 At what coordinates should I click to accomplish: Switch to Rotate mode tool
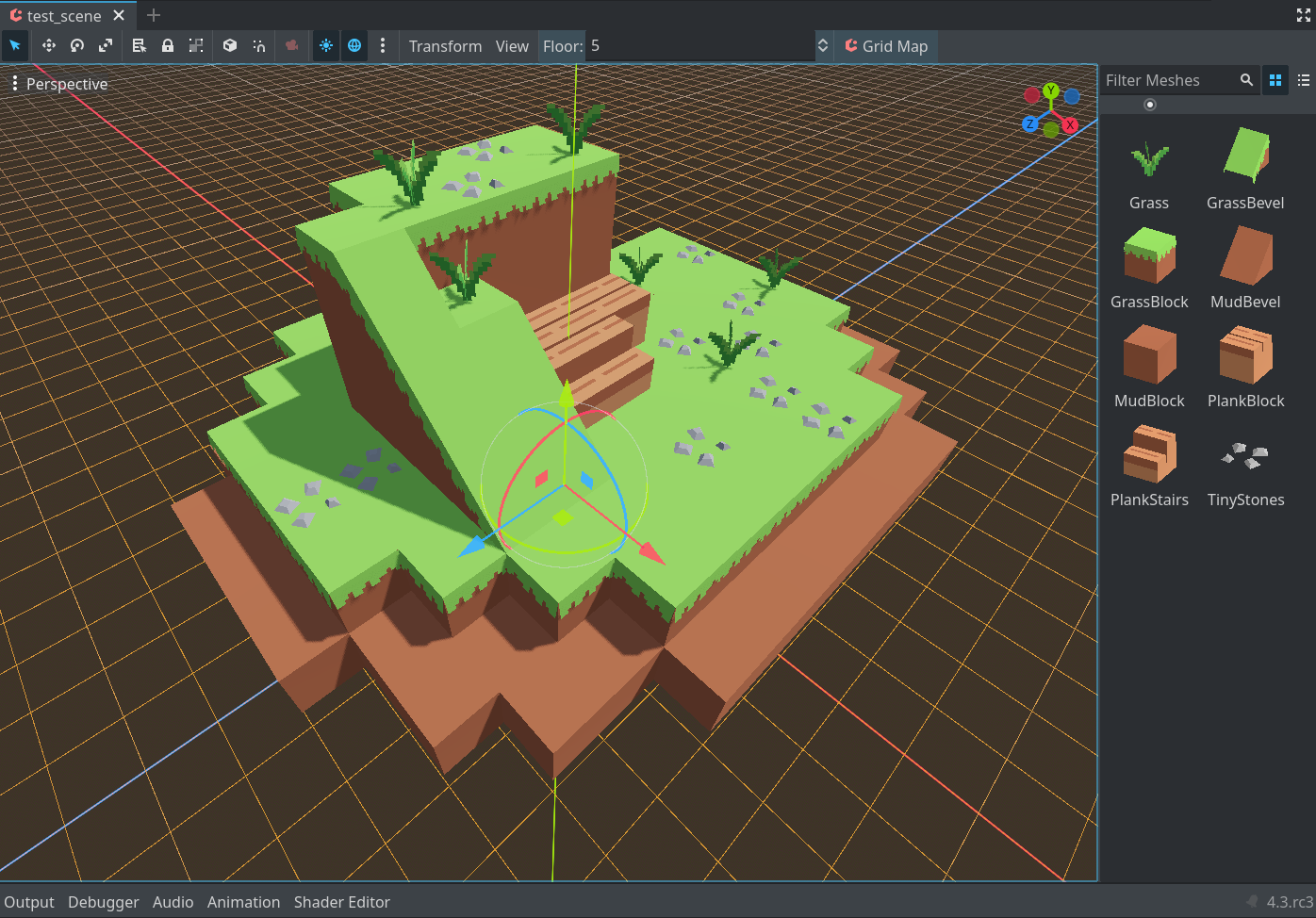coord(77,45)
